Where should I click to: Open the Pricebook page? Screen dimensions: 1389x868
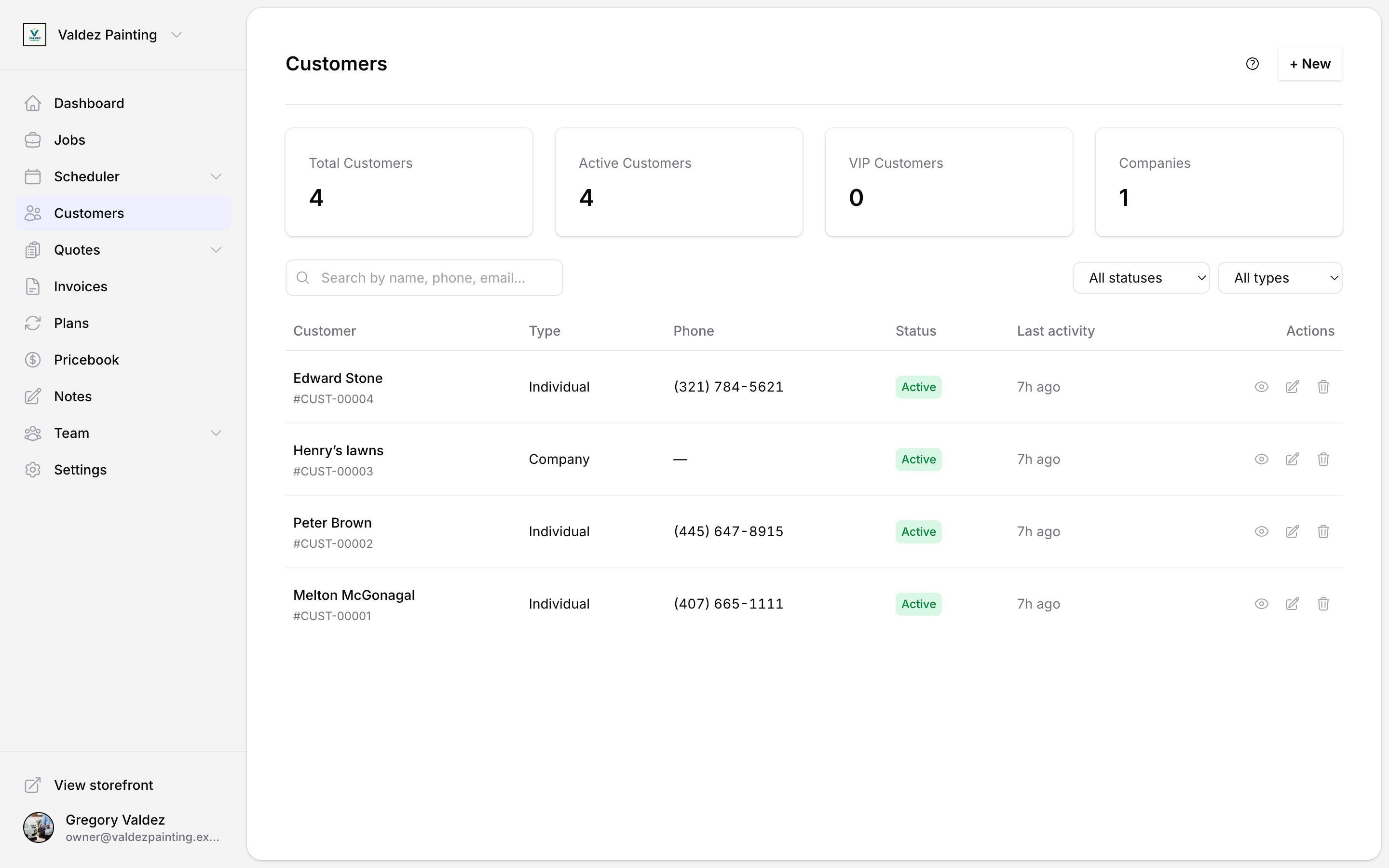pos(86,360)
